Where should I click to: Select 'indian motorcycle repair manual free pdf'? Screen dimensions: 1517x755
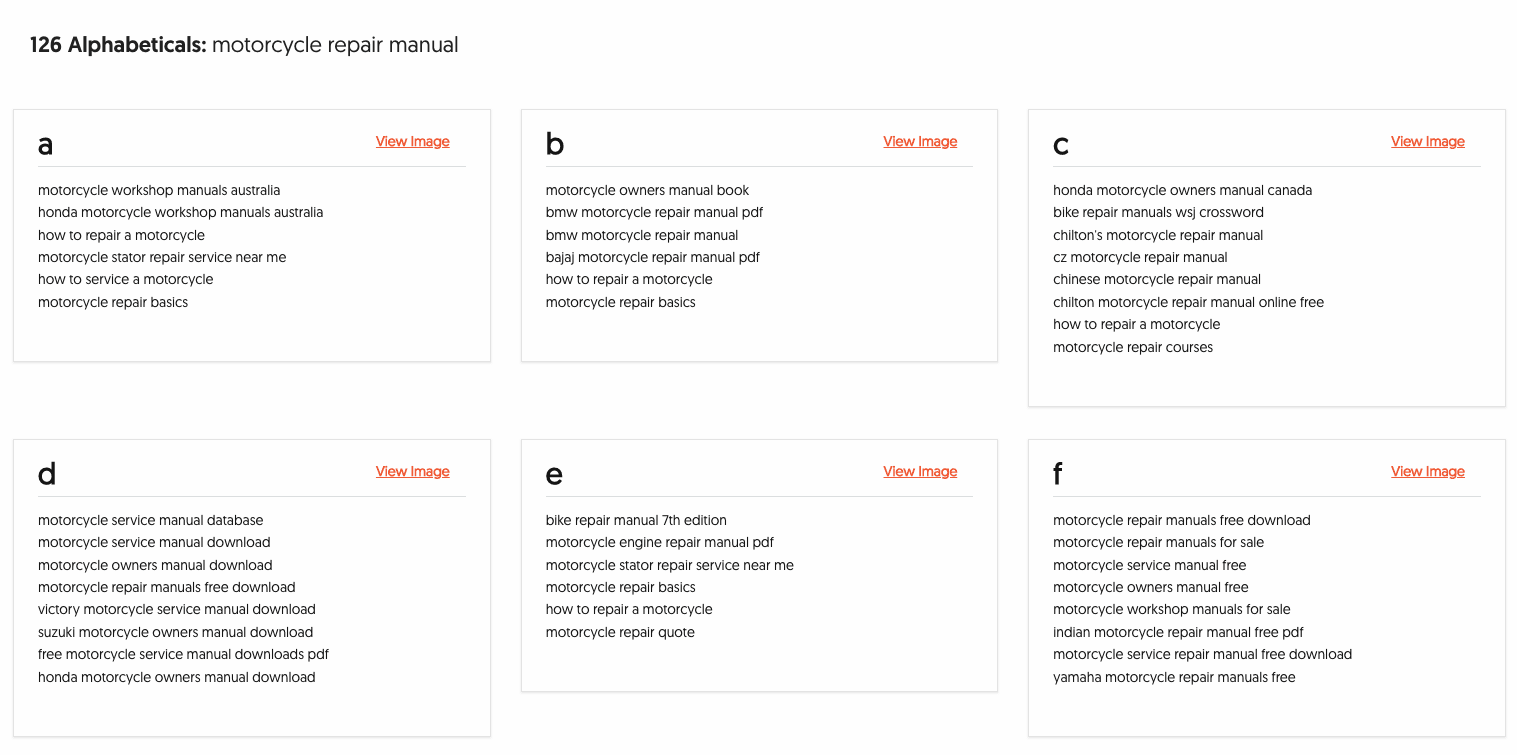tap(1178, 632)
